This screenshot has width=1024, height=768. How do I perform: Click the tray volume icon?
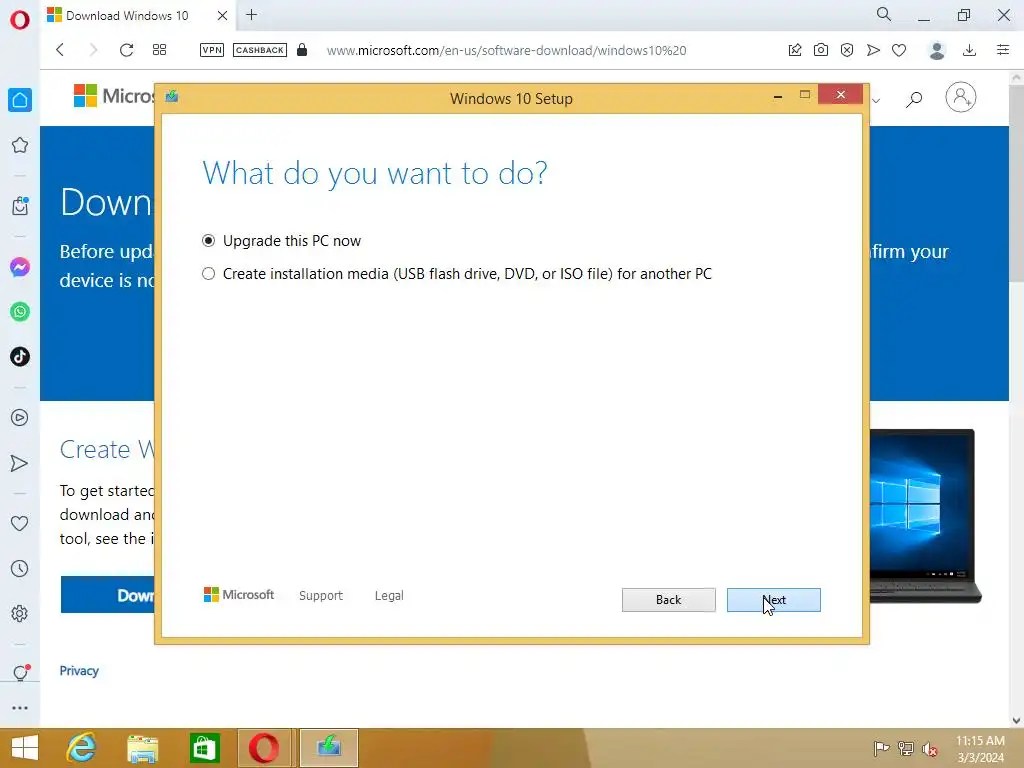tap(930, 748)
